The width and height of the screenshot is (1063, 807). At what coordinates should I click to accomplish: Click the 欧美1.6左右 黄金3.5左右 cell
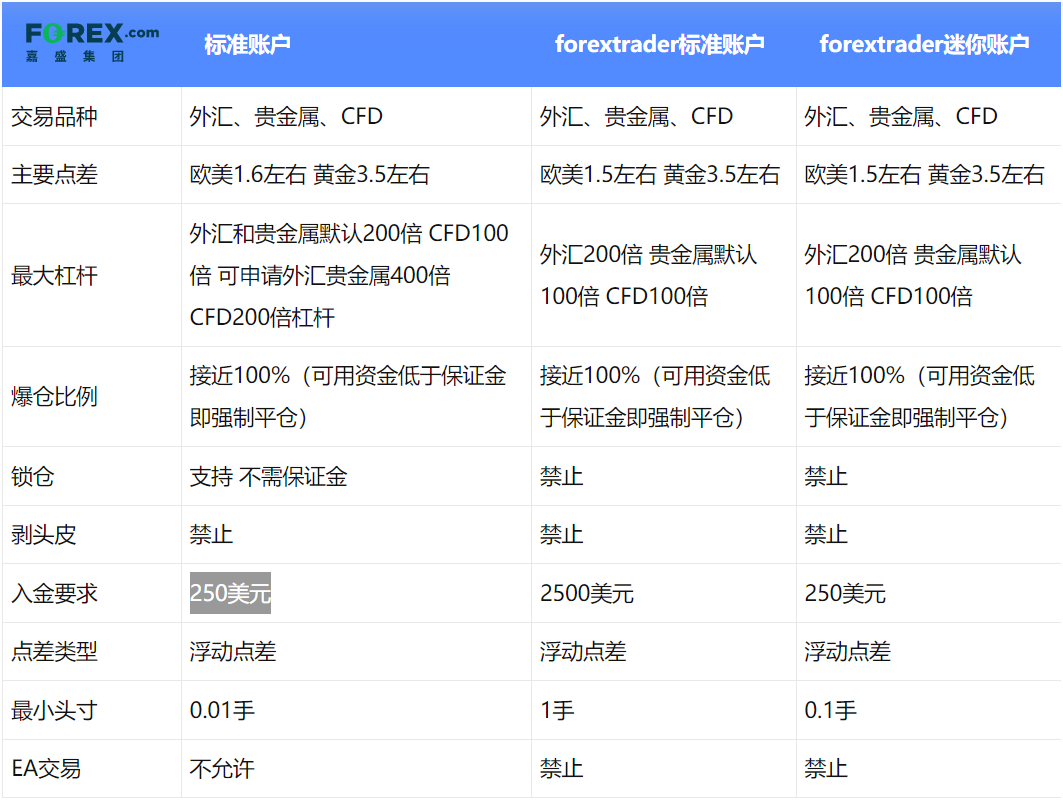point(310,175)
